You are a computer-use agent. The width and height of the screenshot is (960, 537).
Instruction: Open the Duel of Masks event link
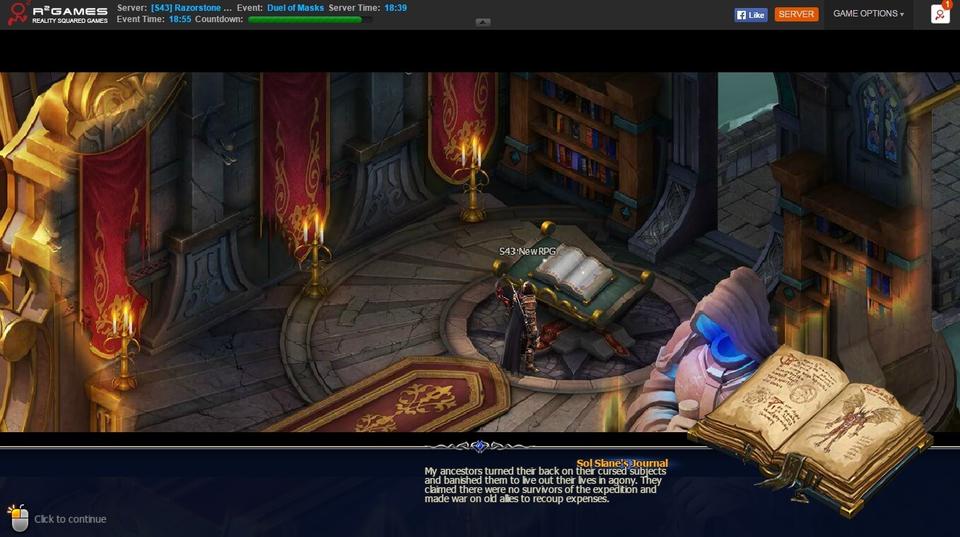pos(295,8)
